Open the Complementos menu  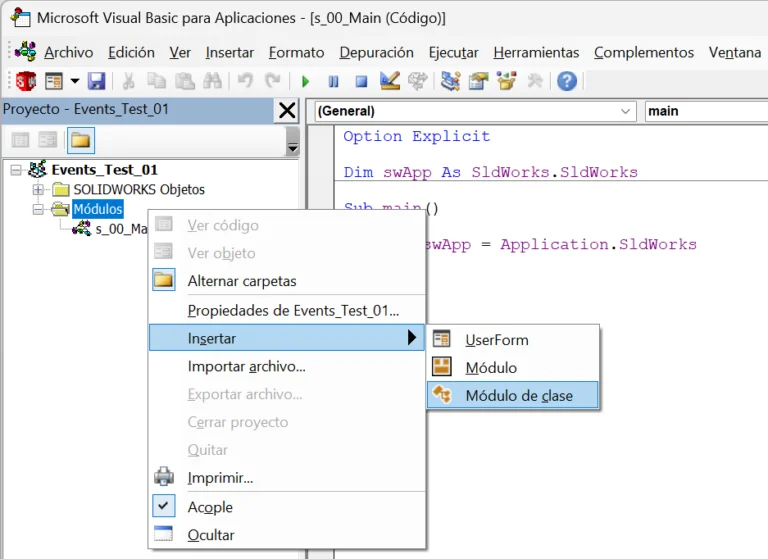point(644,52)
